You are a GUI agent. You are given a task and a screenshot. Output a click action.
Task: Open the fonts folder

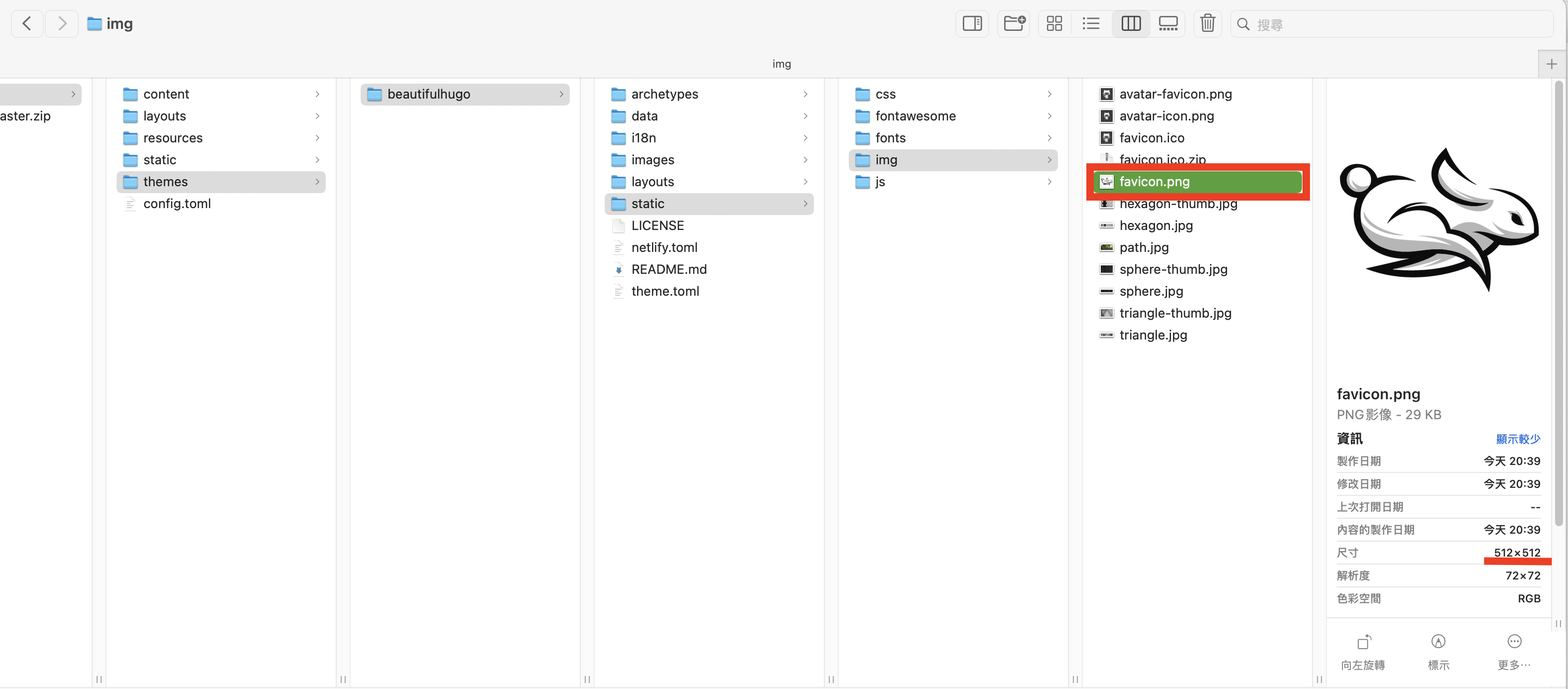click(953, 138)
